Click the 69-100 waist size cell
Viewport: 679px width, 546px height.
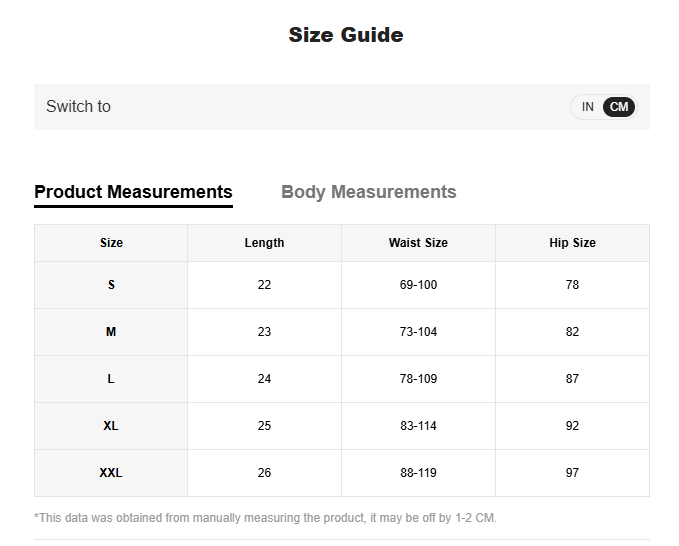pyautogui.click(x=418, y=285)
